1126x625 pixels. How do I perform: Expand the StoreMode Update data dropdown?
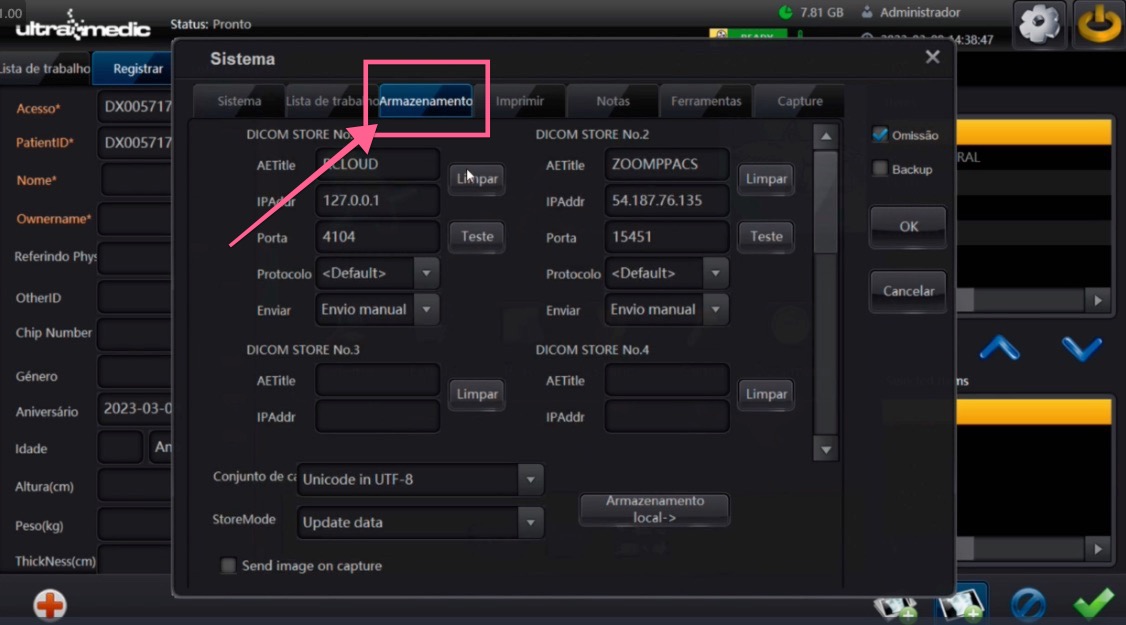[532, 522]
